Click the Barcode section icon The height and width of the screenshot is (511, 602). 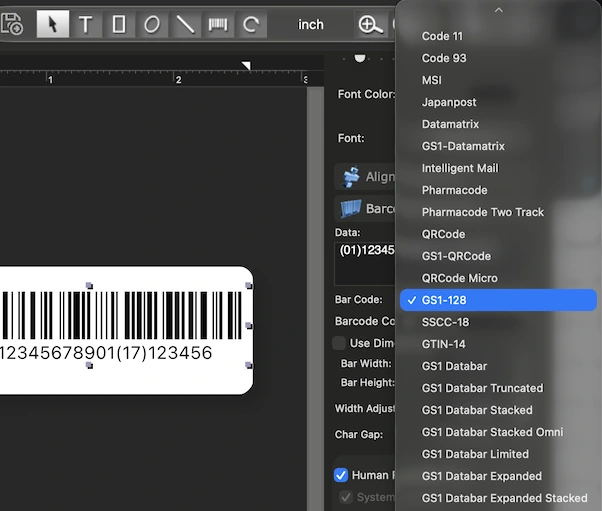pos(351,208)
